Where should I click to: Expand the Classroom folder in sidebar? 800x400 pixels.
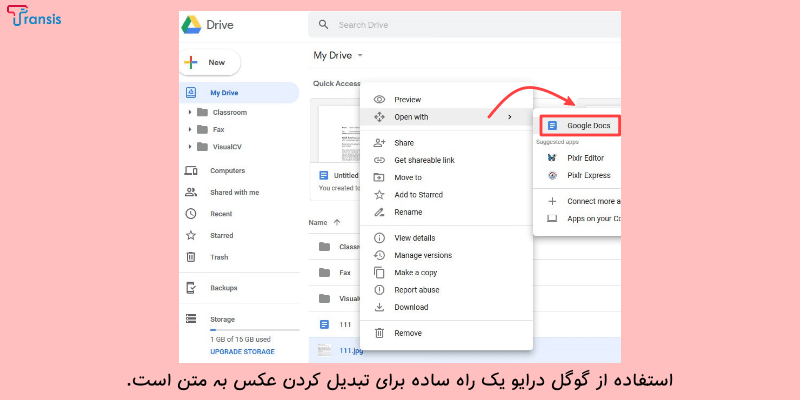(x=190, y=112)
